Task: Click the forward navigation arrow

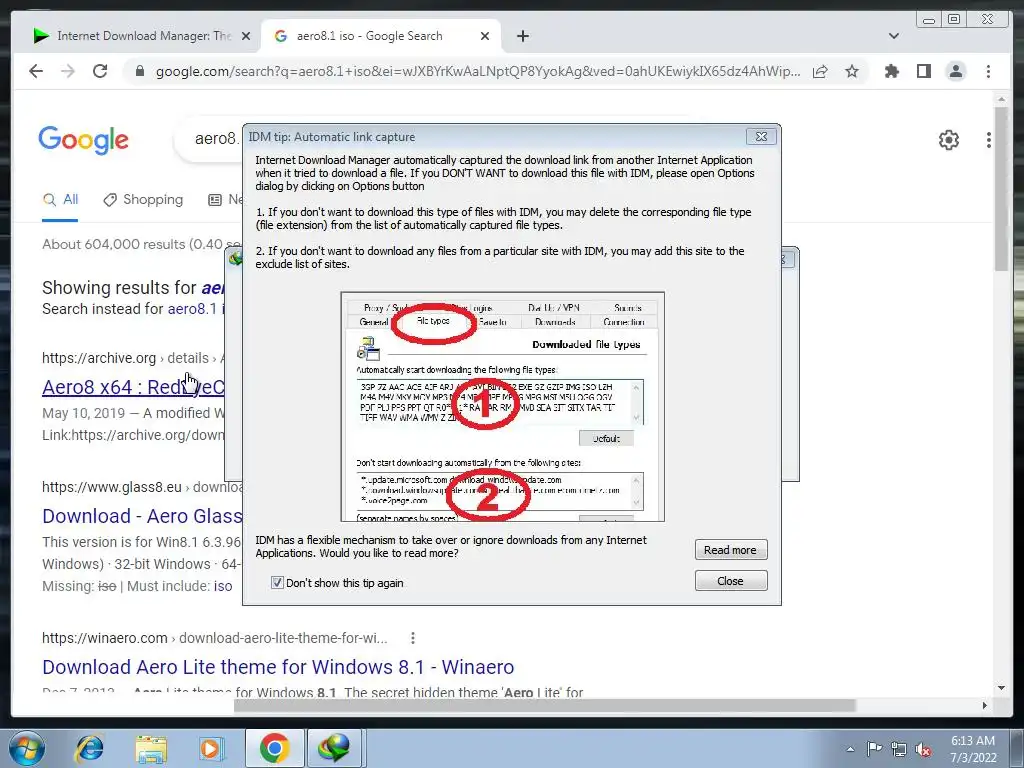Action: (68, 71)
